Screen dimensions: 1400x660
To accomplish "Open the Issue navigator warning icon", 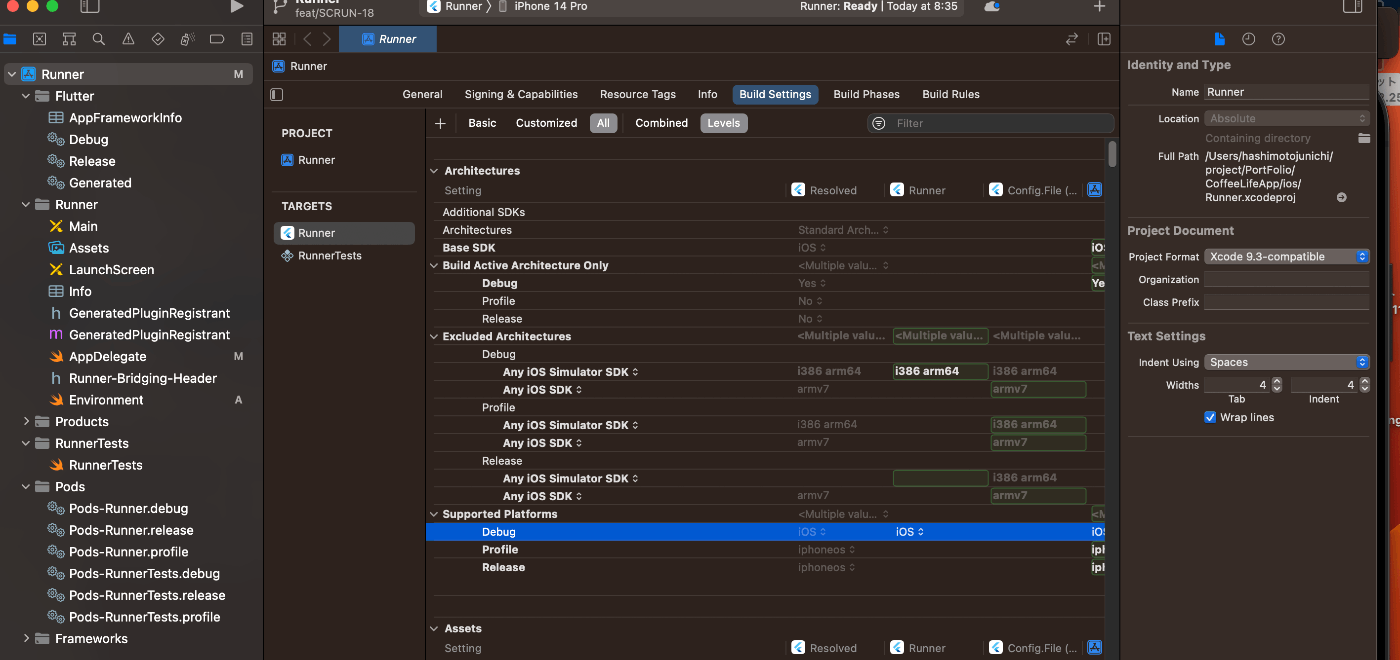I will (128, 39).
